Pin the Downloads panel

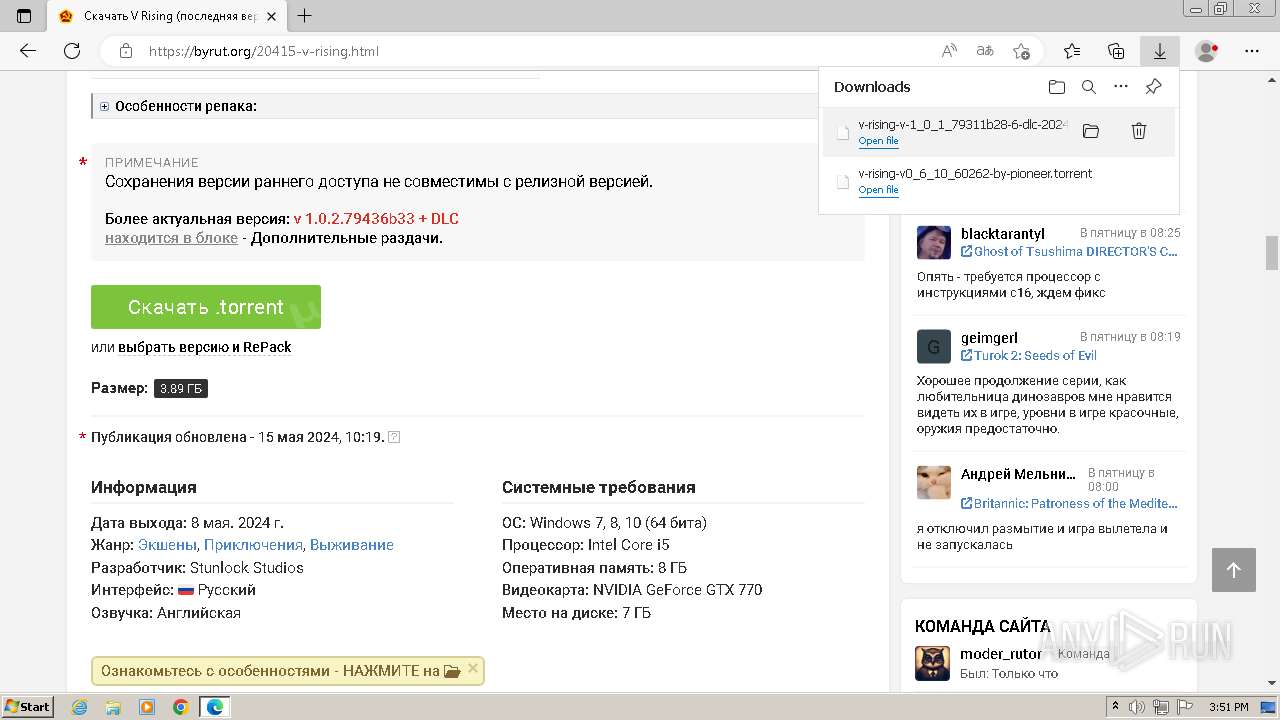(1153, 87)
